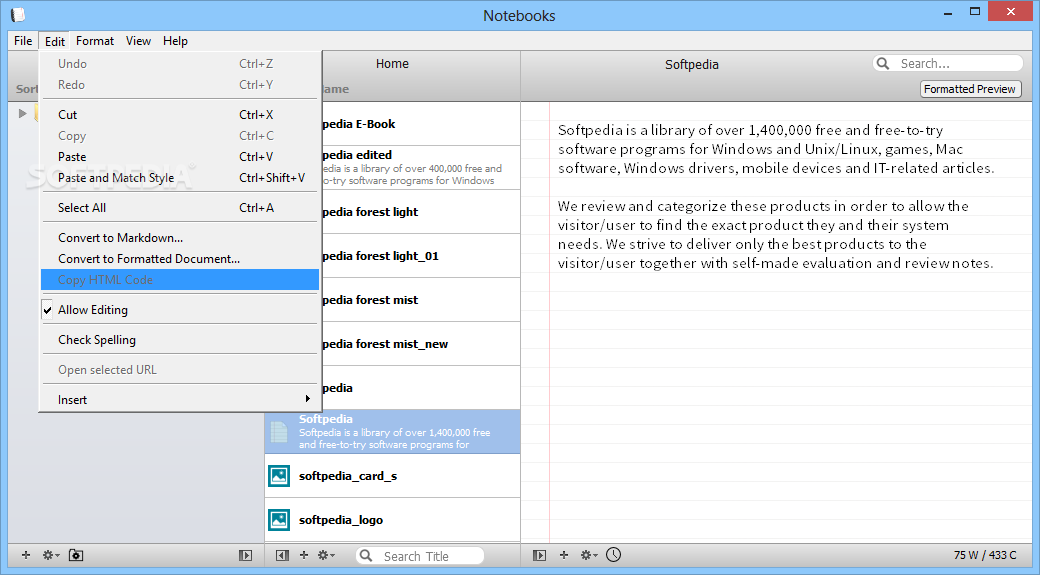This screenshot has width=1040, height=575.
Task: Click the plus icon under editor
Action: click(x=564, y=555)
